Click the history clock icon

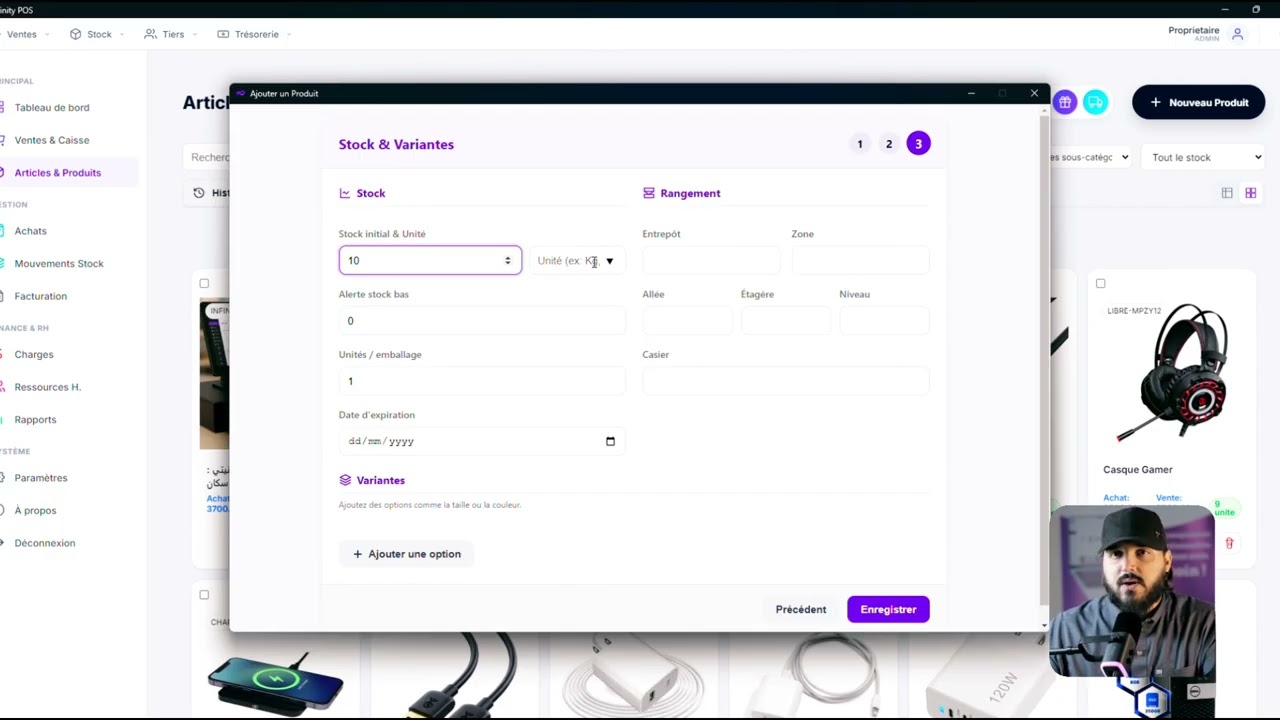pos(199,193)
